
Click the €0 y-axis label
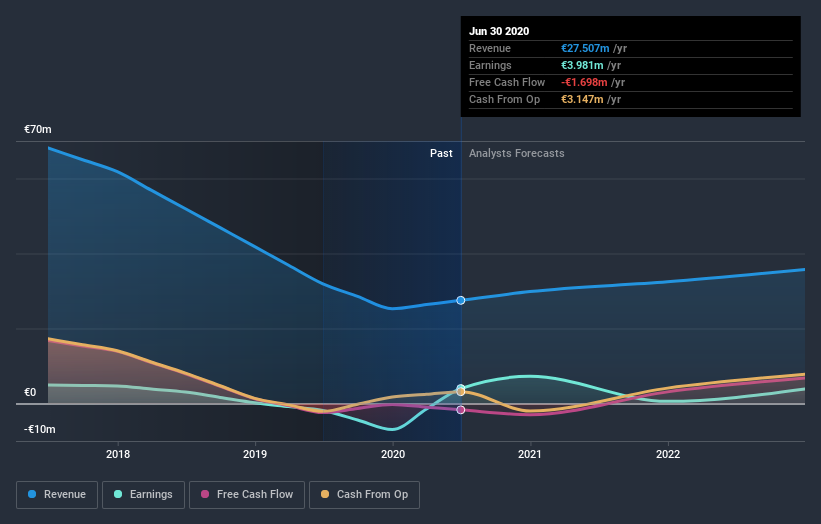tap(30, 392)
